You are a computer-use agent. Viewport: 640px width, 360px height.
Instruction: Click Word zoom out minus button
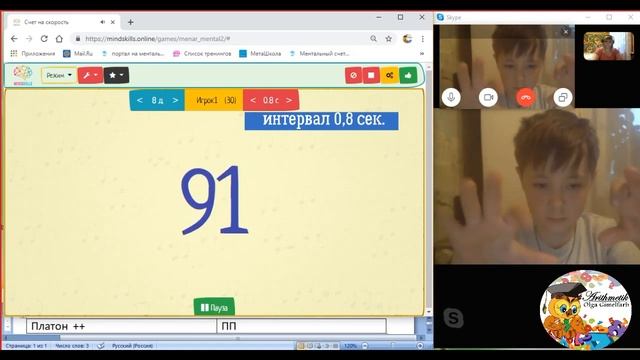365,346
